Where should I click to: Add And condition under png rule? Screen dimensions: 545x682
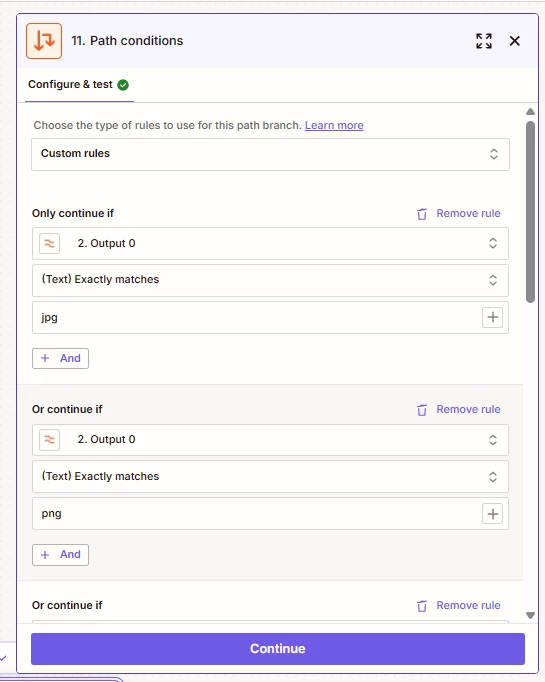60,555
